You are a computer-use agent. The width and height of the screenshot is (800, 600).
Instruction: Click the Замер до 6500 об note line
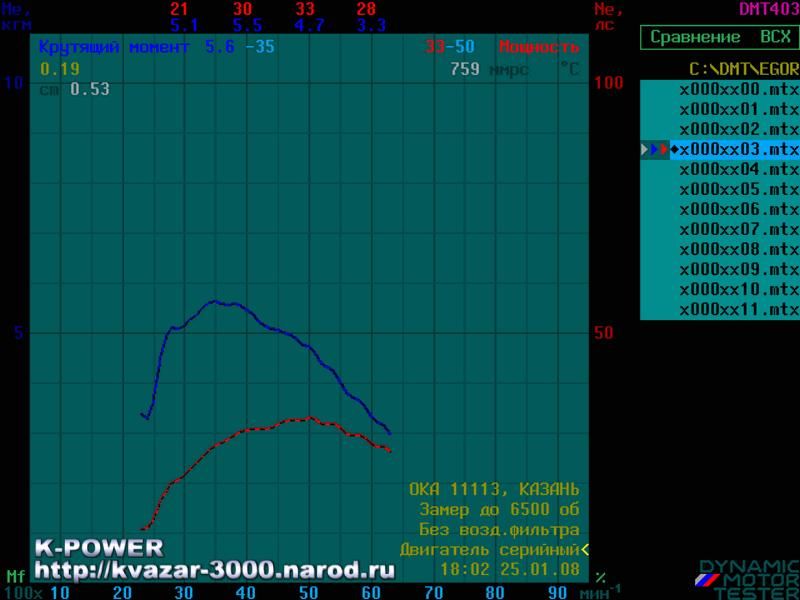(499, 509)
